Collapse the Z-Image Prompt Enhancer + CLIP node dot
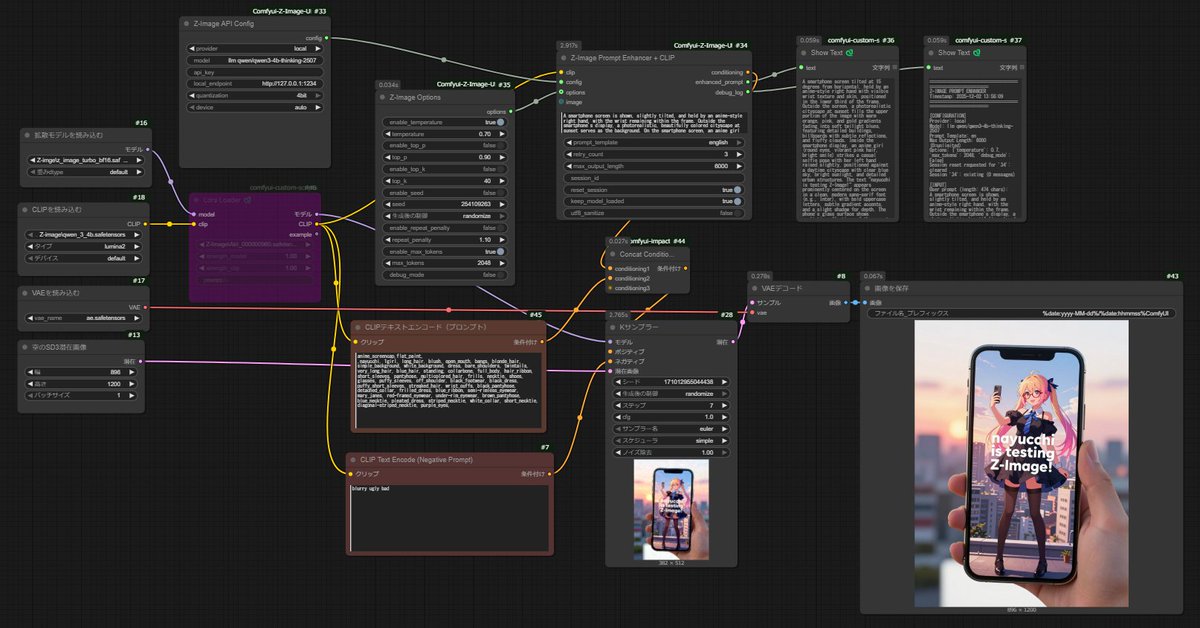This screenshot has width=1200, height=628. (x=565, y=58)
